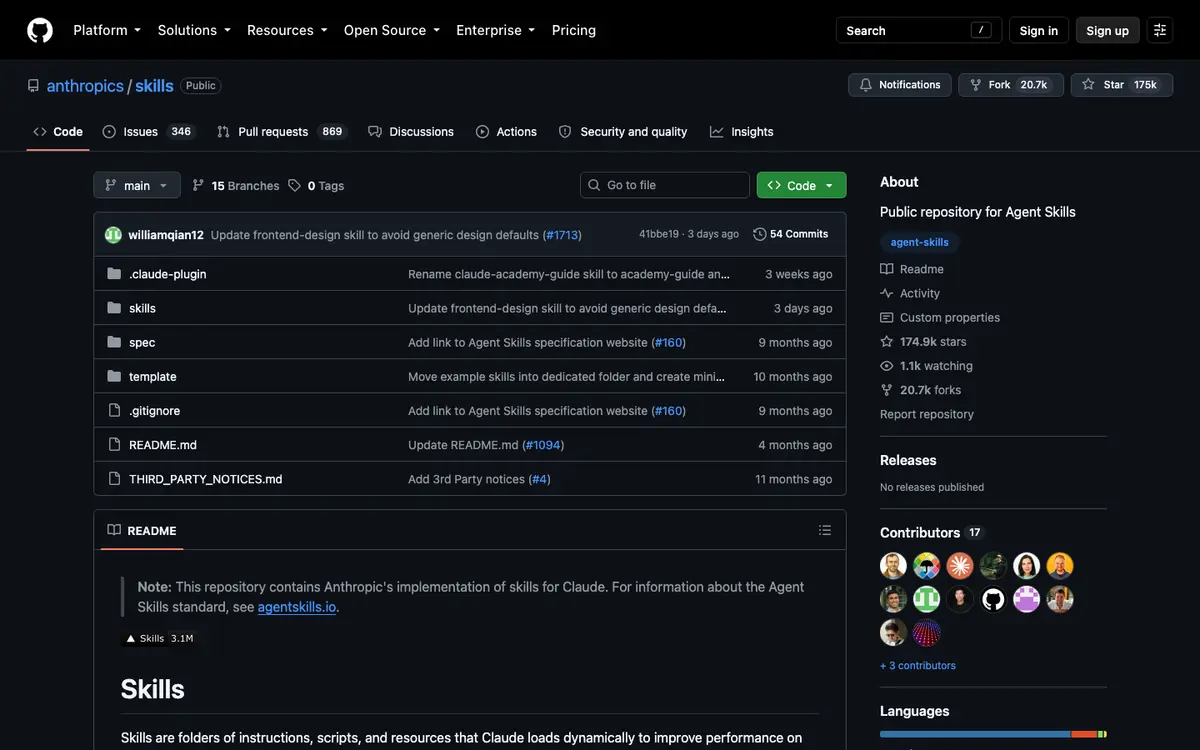Open the template folder name
Image resolution: width=1200 pixels, height=750 pixels.
pos(153,377)
